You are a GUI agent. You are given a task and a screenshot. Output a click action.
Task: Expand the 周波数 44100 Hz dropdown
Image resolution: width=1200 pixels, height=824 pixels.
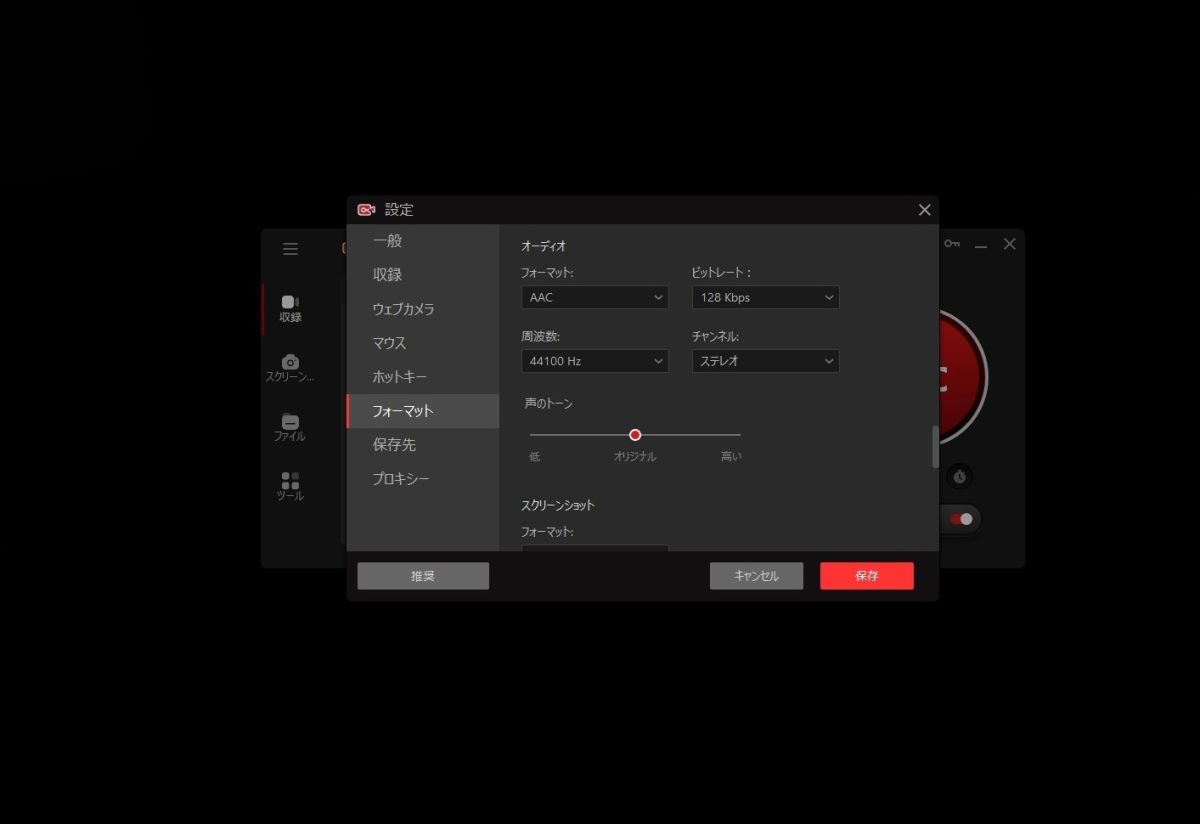click(x=595, y=361)
